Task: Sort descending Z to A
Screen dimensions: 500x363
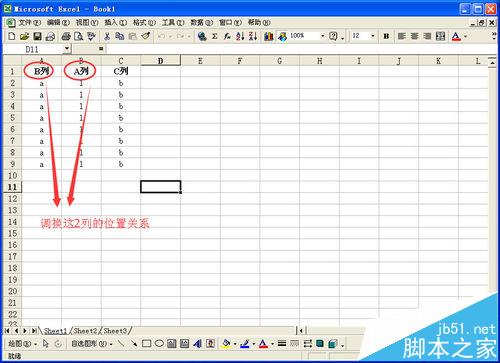Action: 253,36
